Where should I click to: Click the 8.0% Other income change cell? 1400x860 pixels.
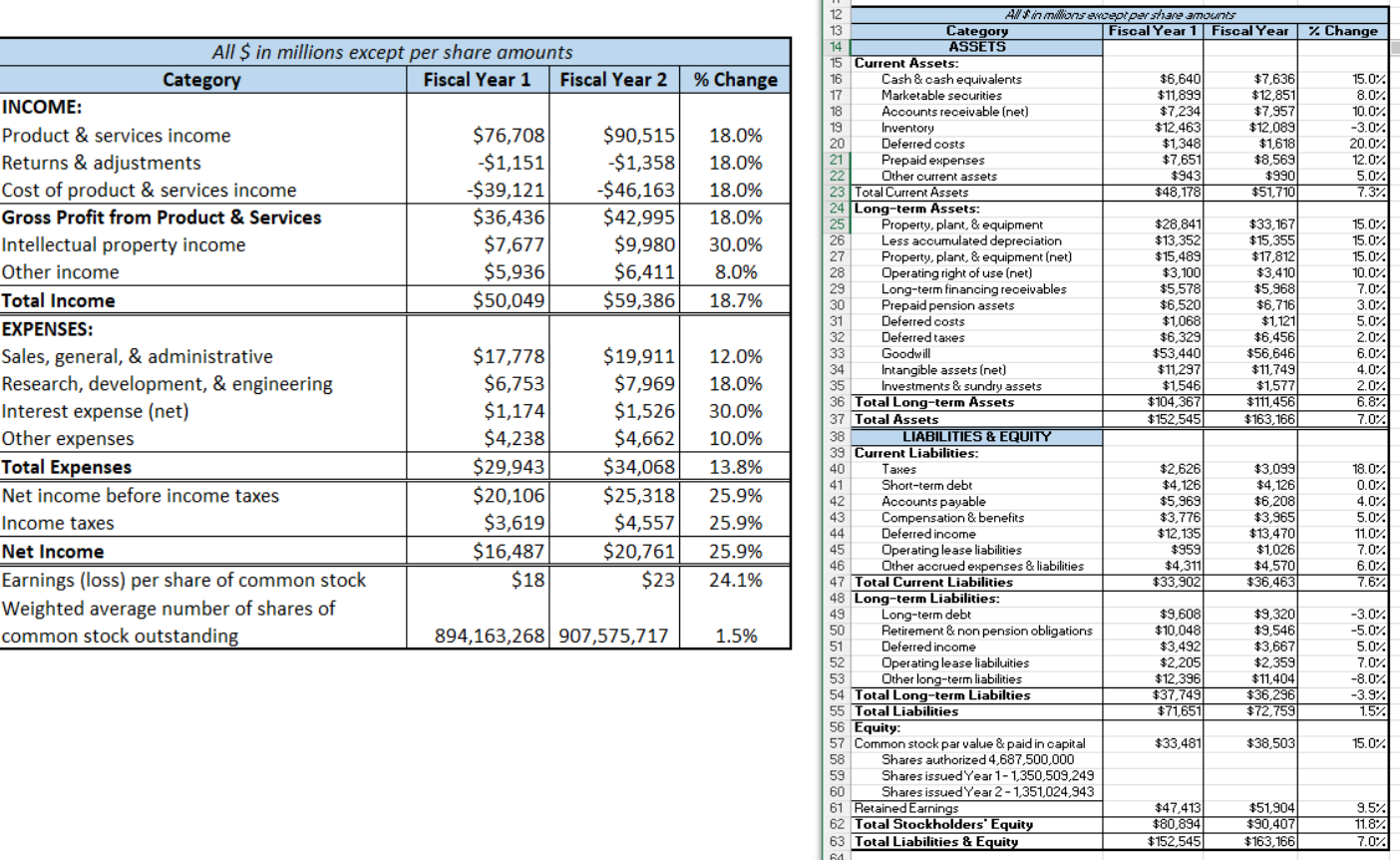coord(736,271)
